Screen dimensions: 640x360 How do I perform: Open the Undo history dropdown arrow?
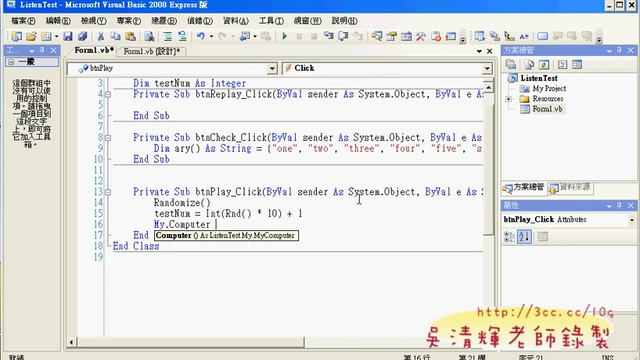211,36
